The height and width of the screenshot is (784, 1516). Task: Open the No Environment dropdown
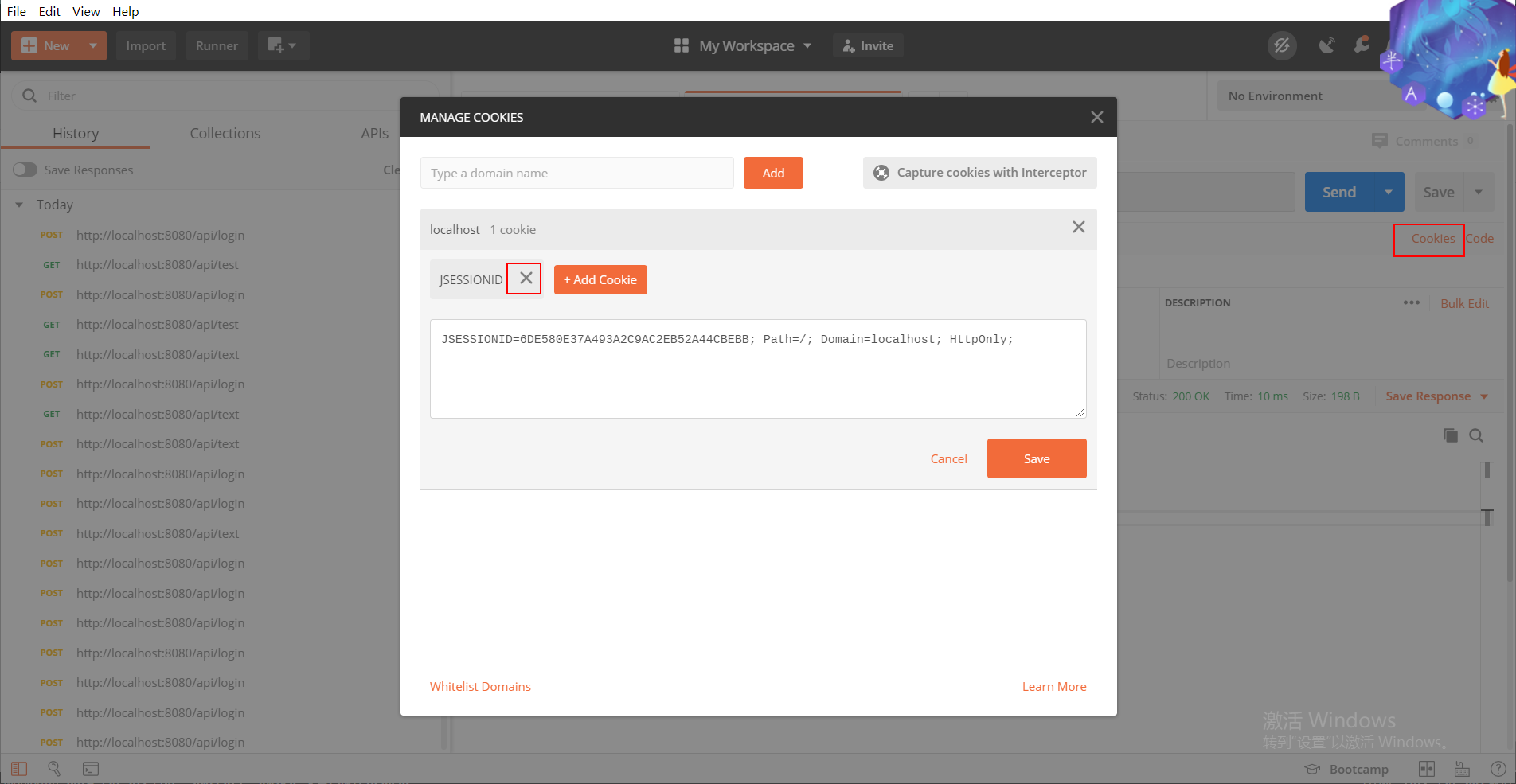point(1306,96)
